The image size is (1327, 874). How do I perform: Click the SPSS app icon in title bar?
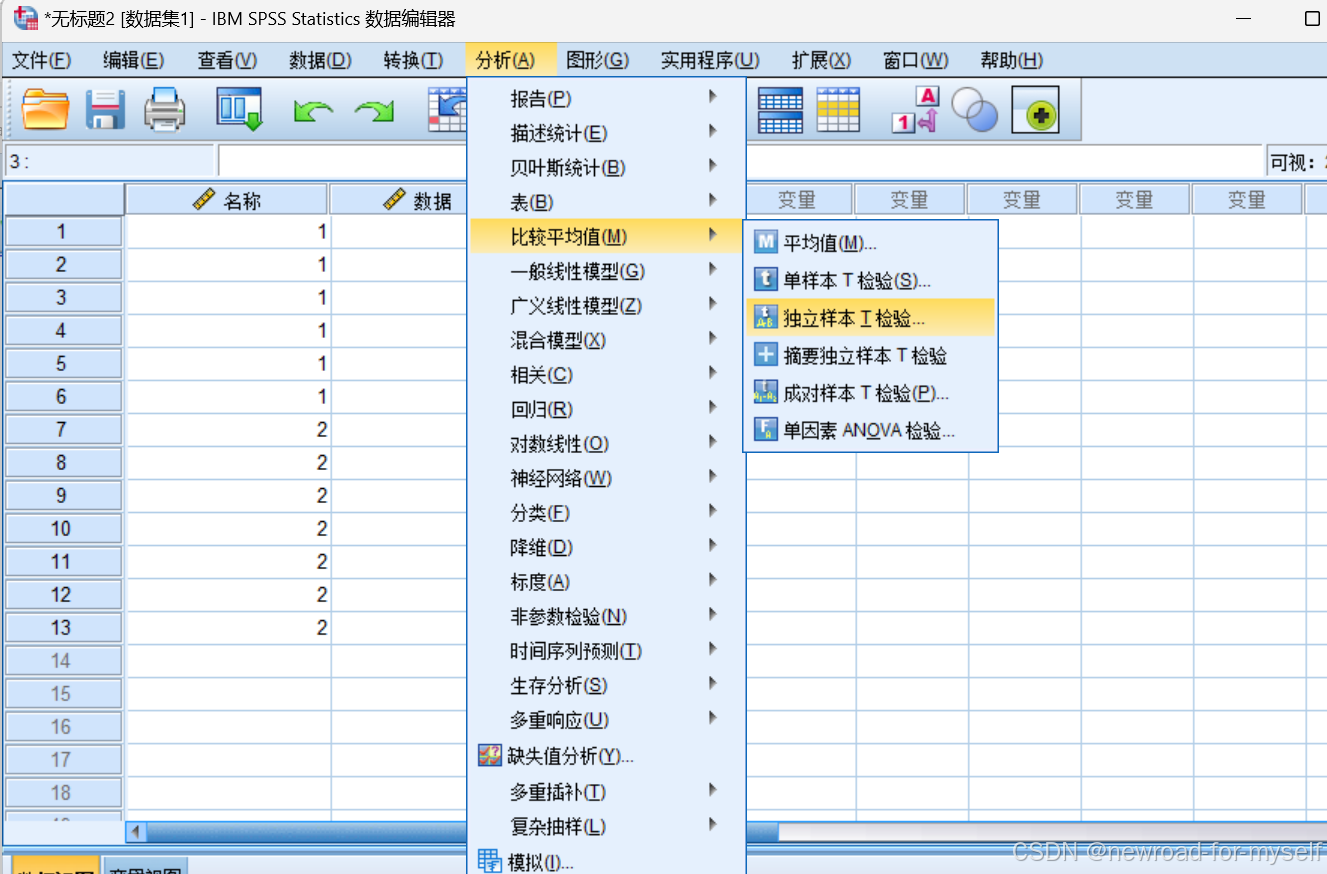(25, 18)
